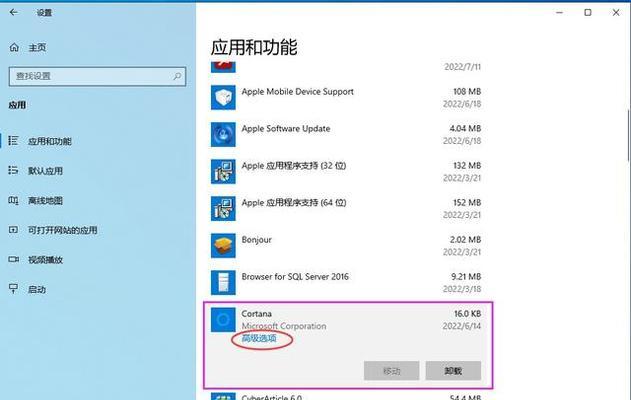Open the 启动 menu item
Screen dimensions: 631x400
tap(37, 289)
